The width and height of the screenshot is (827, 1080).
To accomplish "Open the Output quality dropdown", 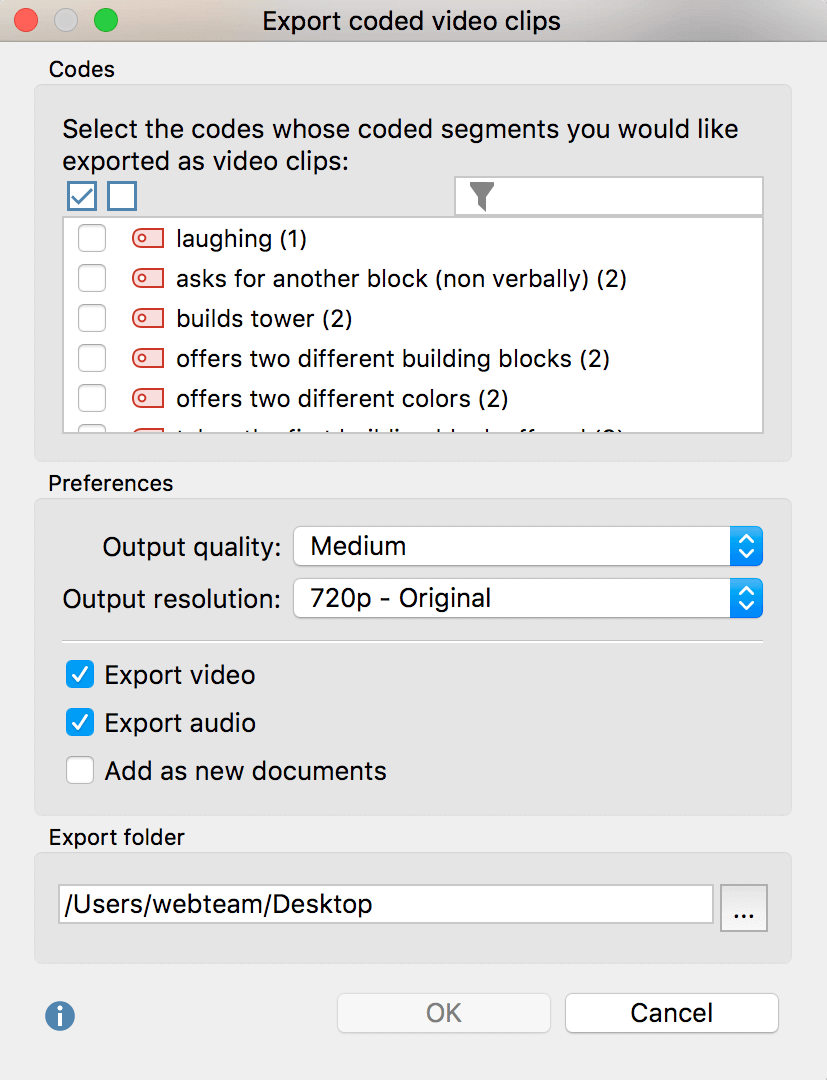I will pyautogui.click(x=528, y=547).
